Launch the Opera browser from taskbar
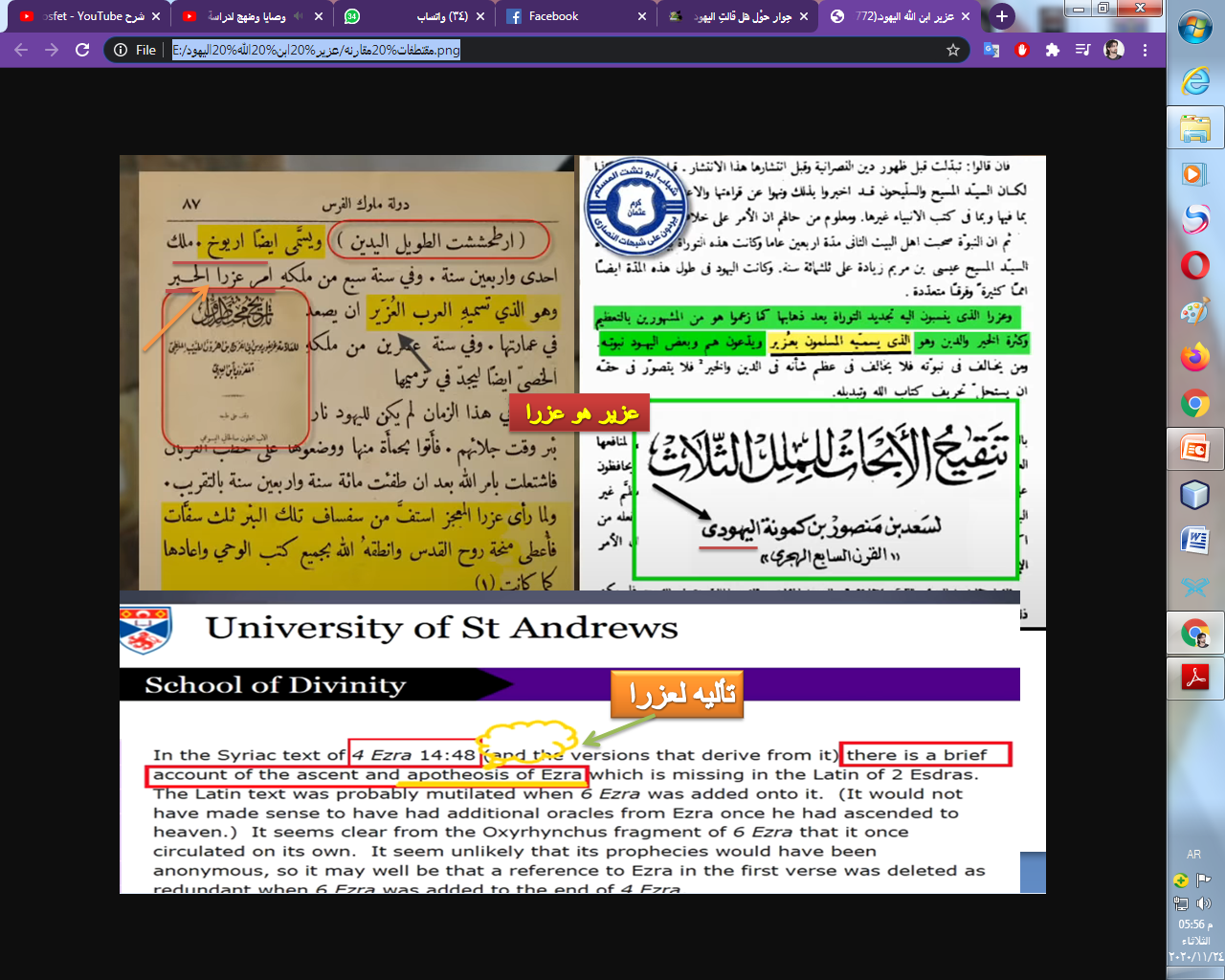This screenshot has width=1225, height=980. (x=1195, y=265)
